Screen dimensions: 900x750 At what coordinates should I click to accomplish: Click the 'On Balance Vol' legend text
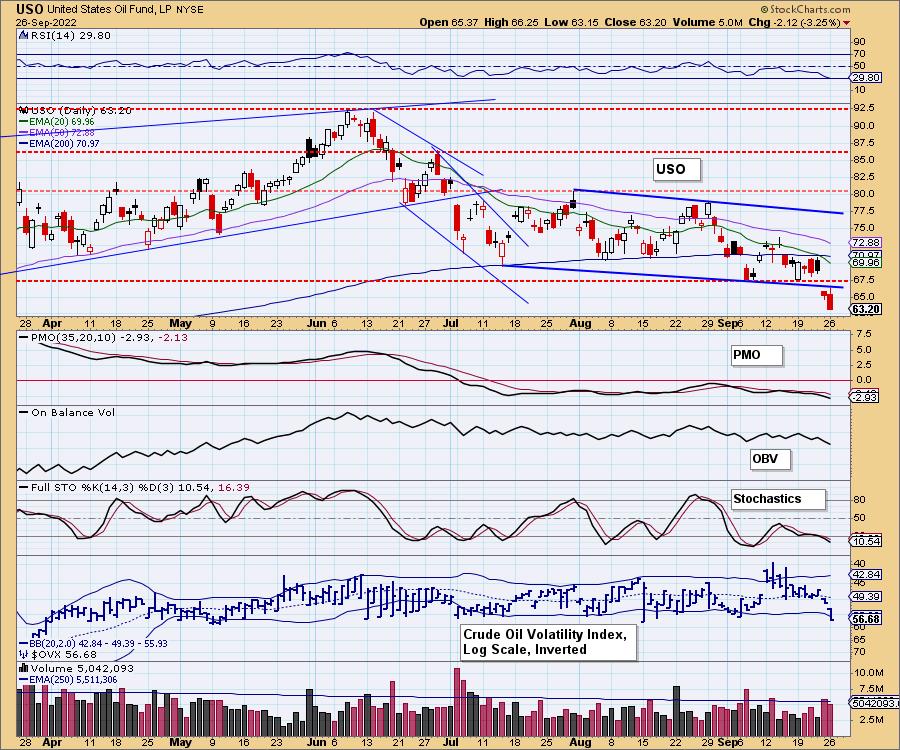click(x=73, y=413)
